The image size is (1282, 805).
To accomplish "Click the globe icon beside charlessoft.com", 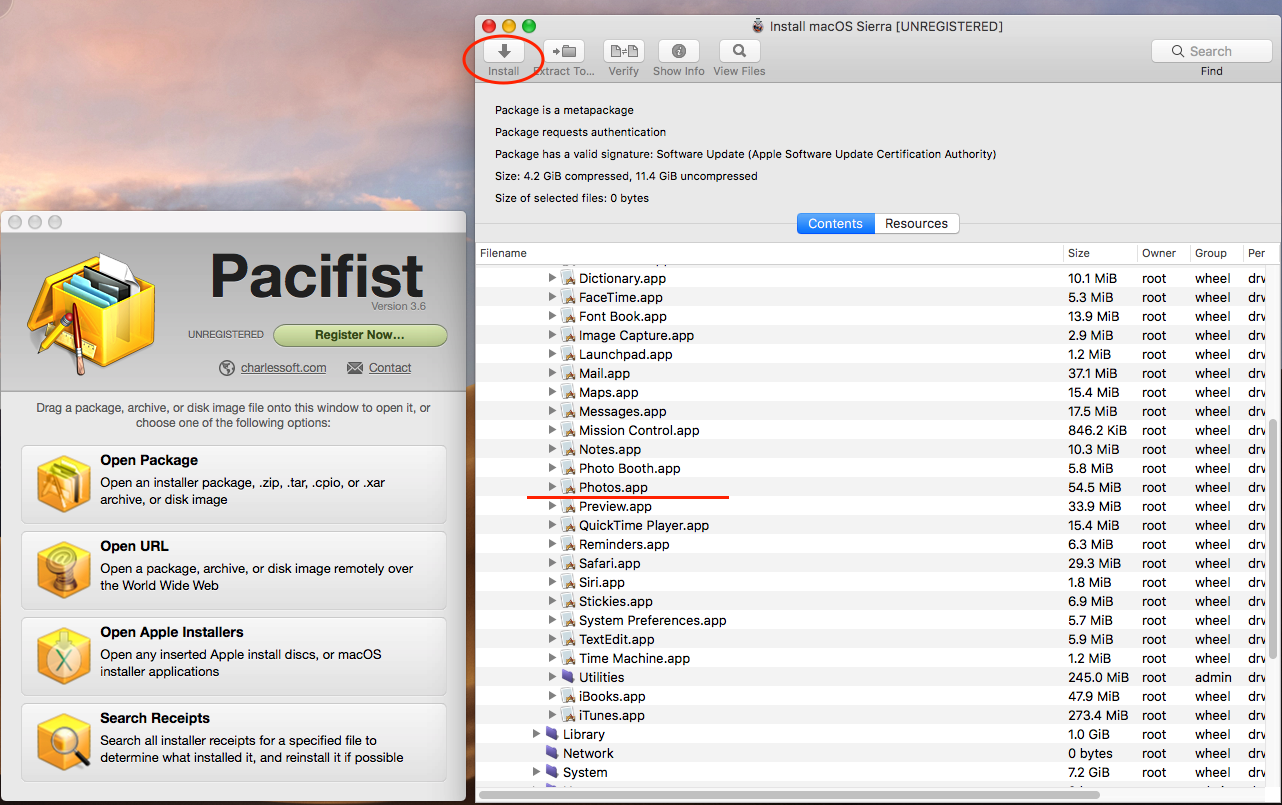I will click(227, 368).
